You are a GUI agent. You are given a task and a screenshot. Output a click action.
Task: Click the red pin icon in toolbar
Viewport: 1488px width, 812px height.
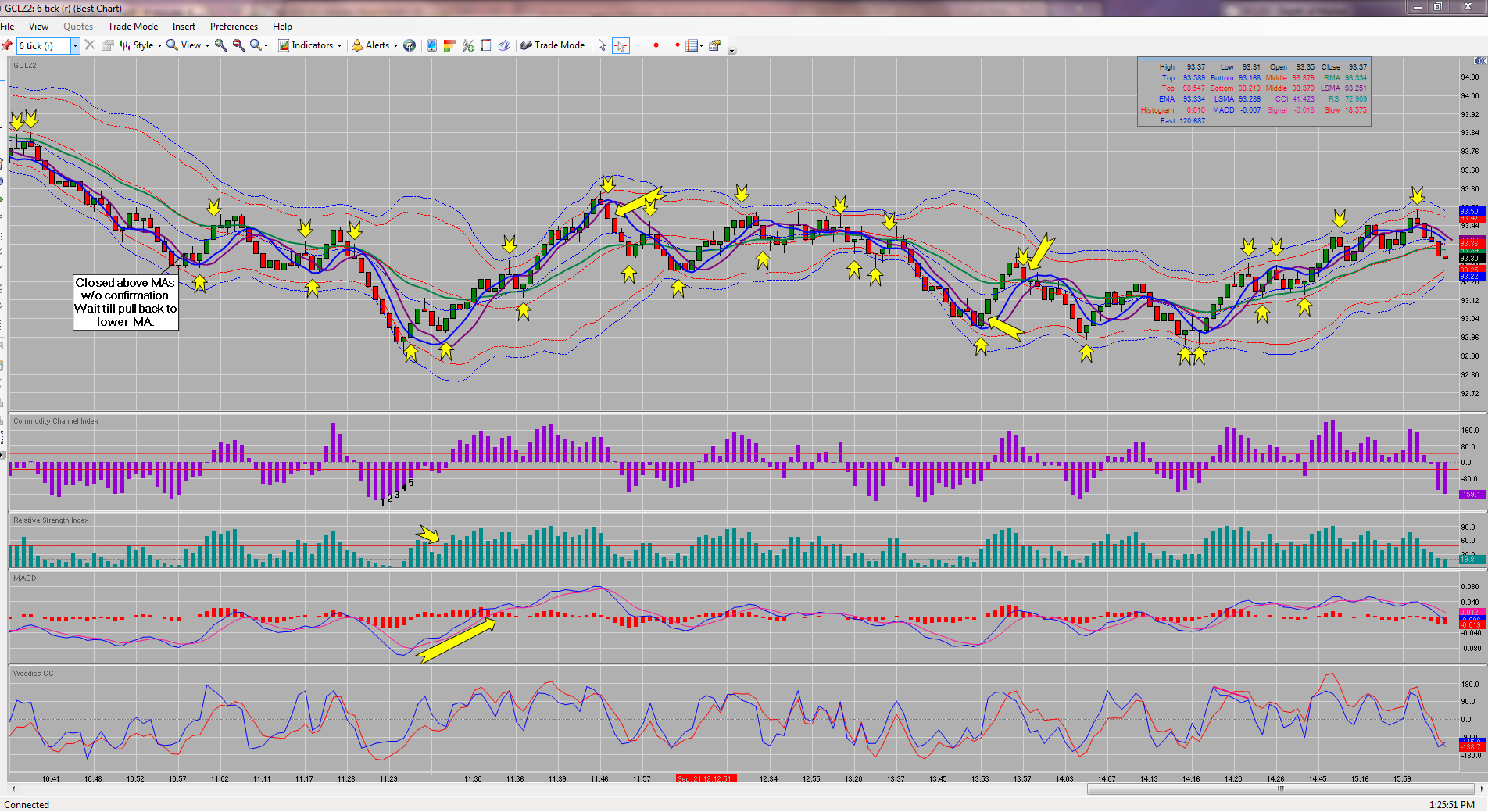click(x=7, y=45)
